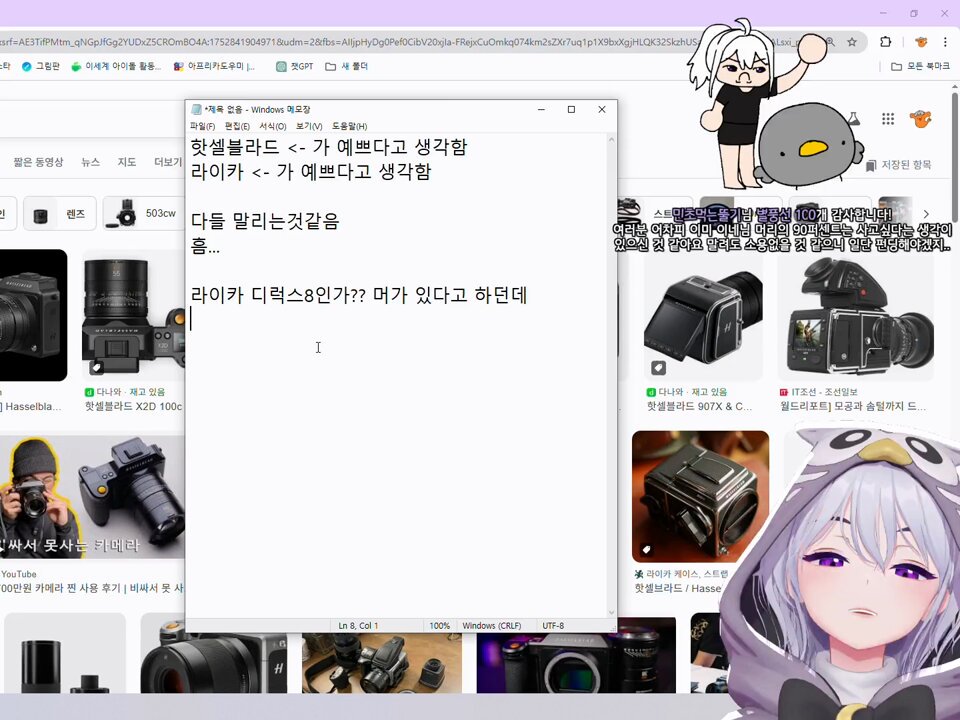
Task: Click the Notepad line 다들 말리는것같음
Action: point(264,220)
